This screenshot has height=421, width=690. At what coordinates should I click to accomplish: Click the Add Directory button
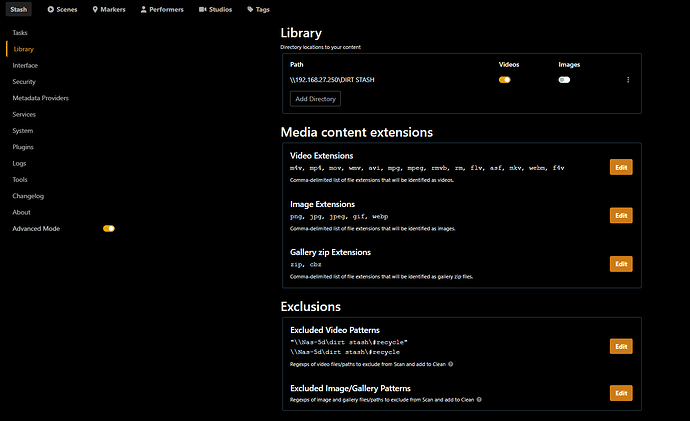[315, 99]
